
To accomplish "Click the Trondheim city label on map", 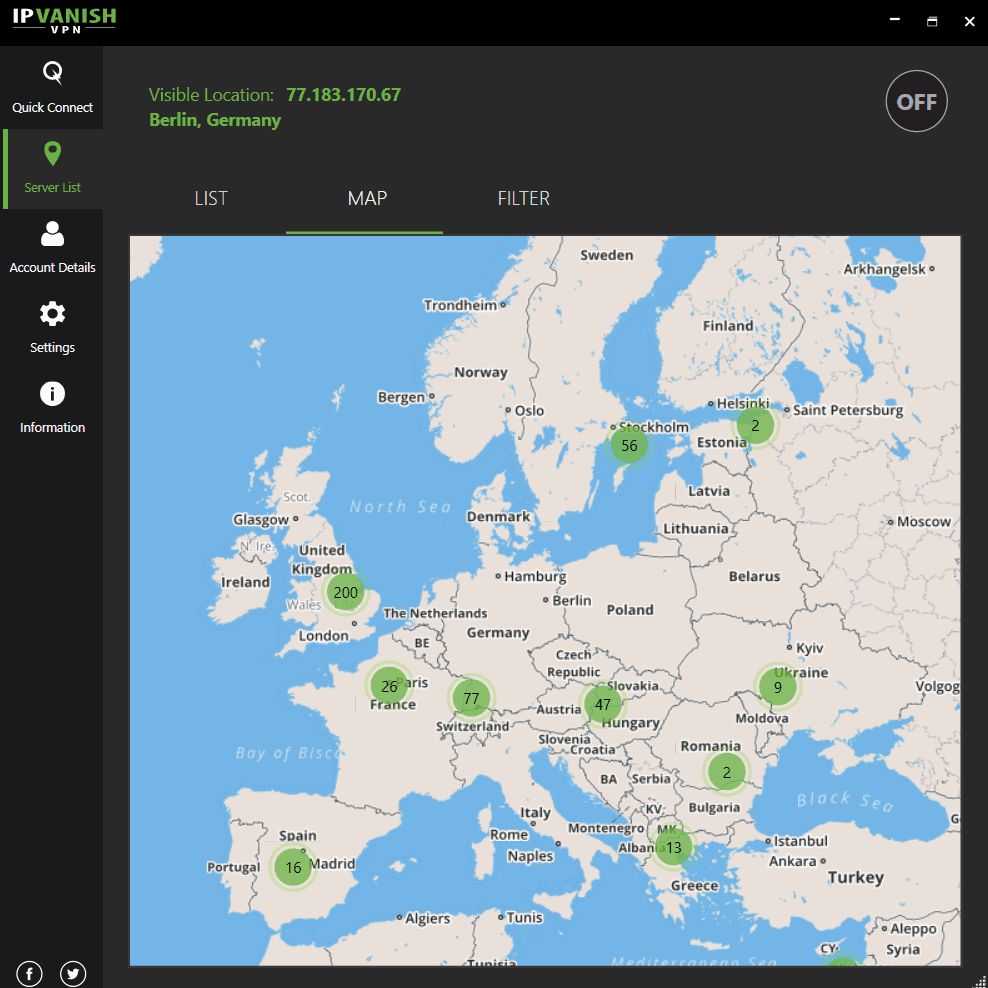I will point(460,305).
